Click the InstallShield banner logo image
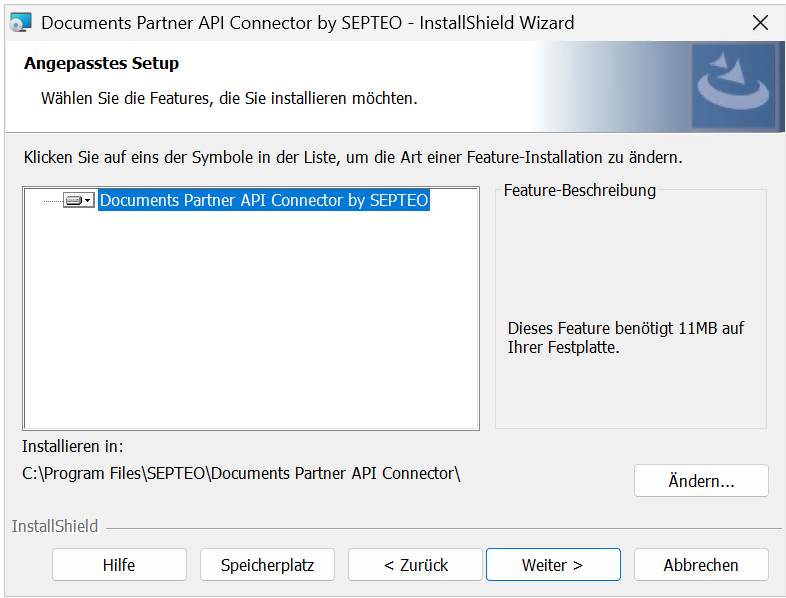The image size is (786, 598). (x=734, y=86)
